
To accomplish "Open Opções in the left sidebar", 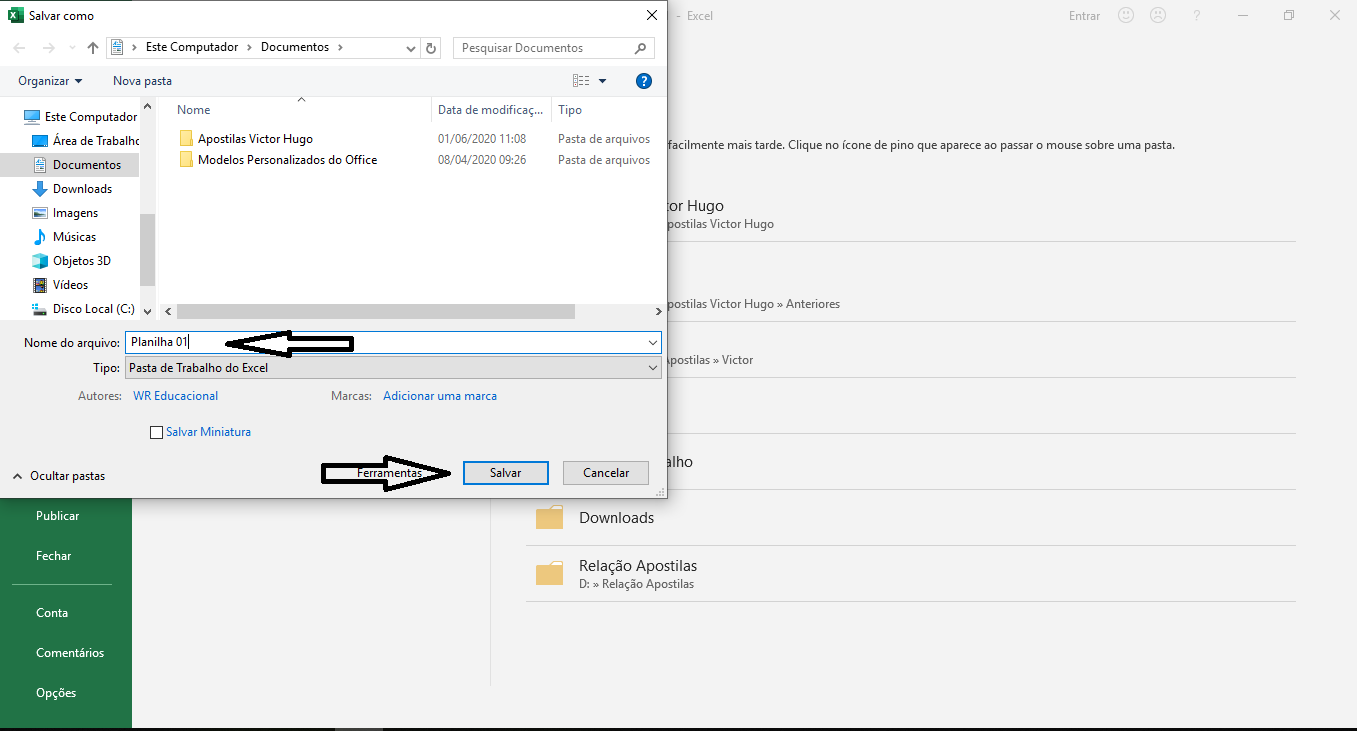I will (56, 693).
